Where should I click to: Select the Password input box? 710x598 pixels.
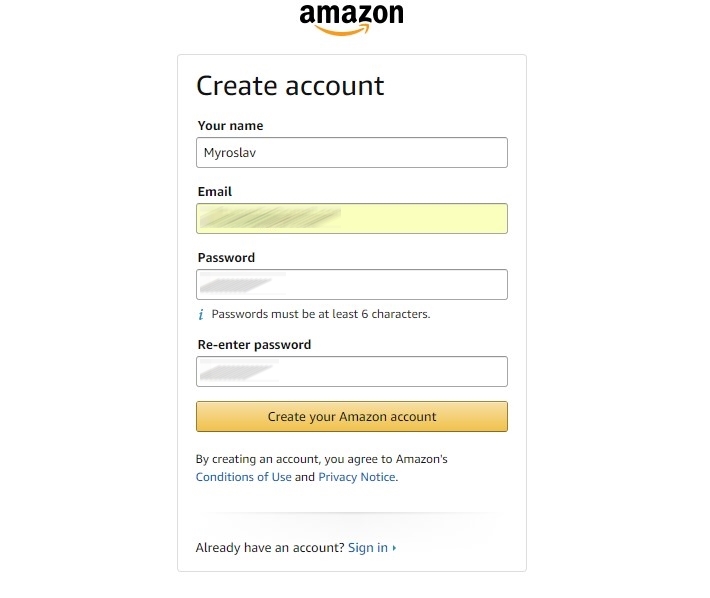coord(351,284)
